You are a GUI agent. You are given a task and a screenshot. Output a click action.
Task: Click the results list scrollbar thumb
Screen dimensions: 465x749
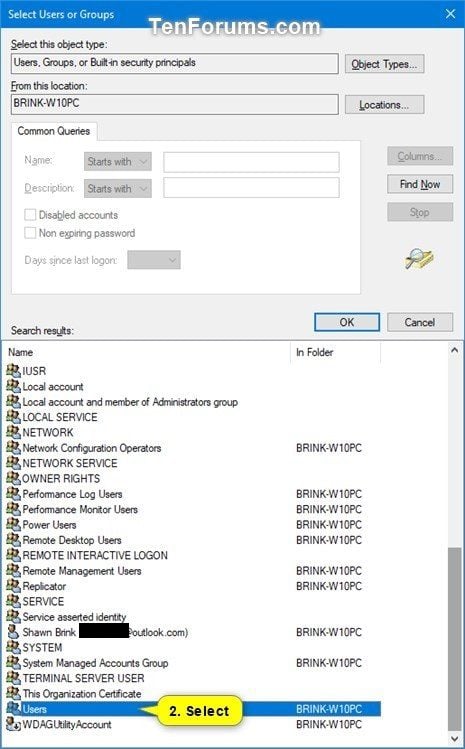[455, 638]
